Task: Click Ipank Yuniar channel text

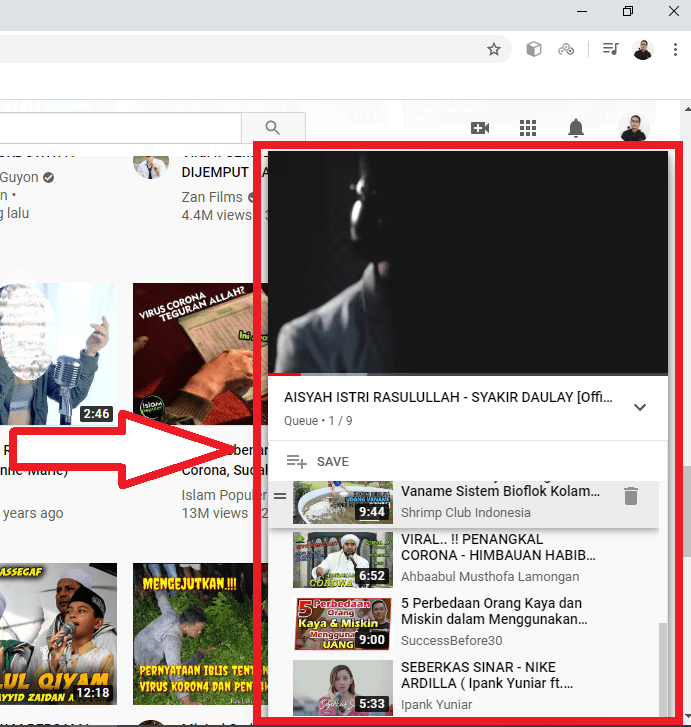Action: [x=436, y=704]
